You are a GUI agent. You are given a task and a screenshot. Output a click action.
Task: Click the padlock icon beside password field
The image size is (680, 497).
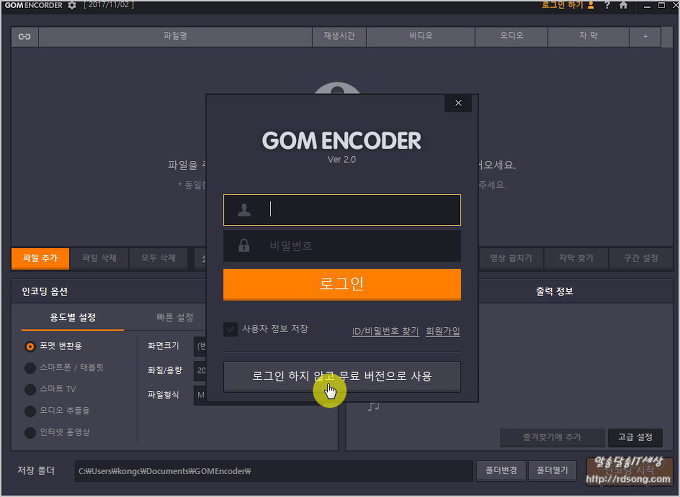[x=244, y=246]
